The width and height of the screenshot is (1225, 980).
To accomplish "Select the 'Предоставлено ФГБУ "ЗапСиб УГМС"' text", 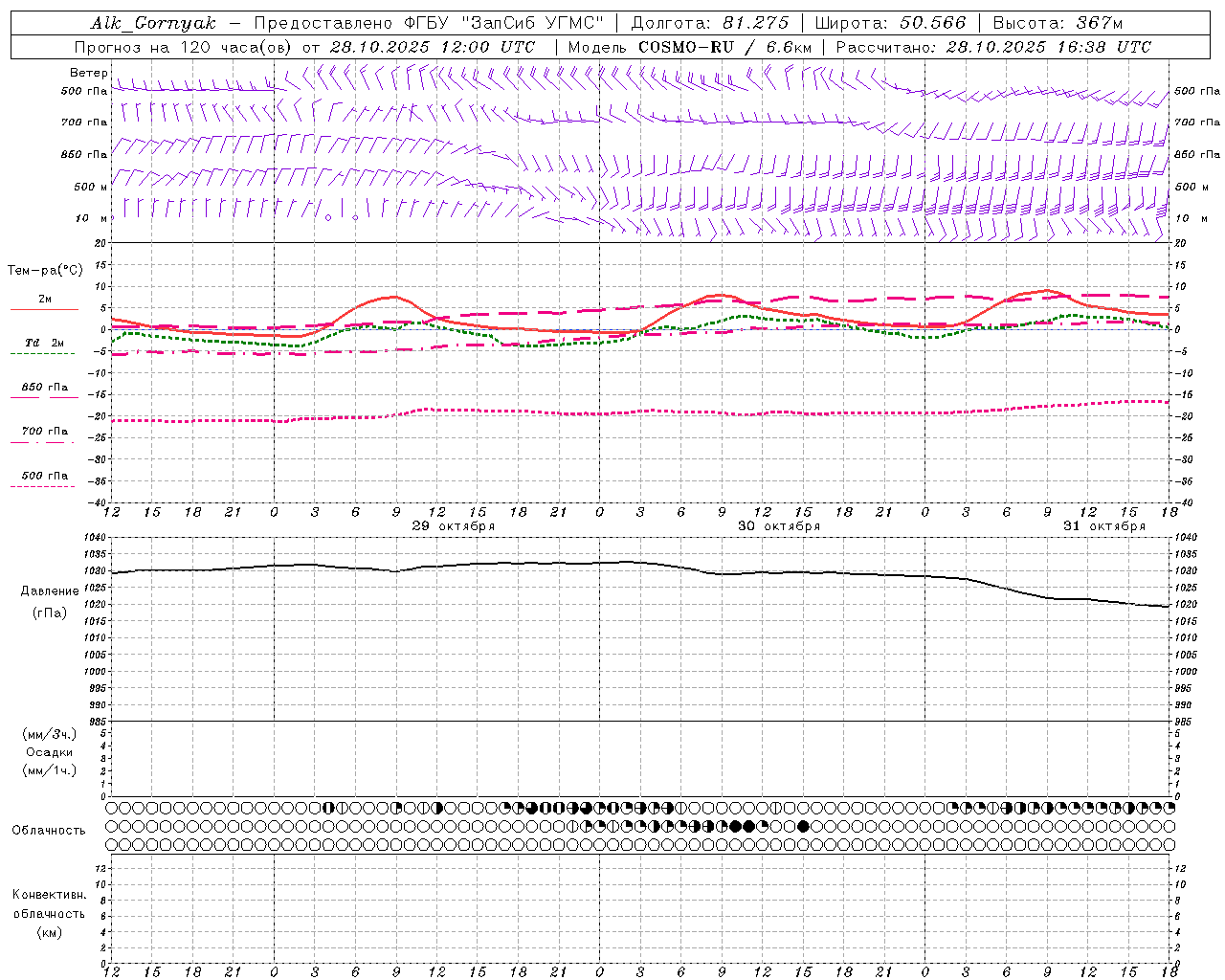I will click(x=430, y=23).
